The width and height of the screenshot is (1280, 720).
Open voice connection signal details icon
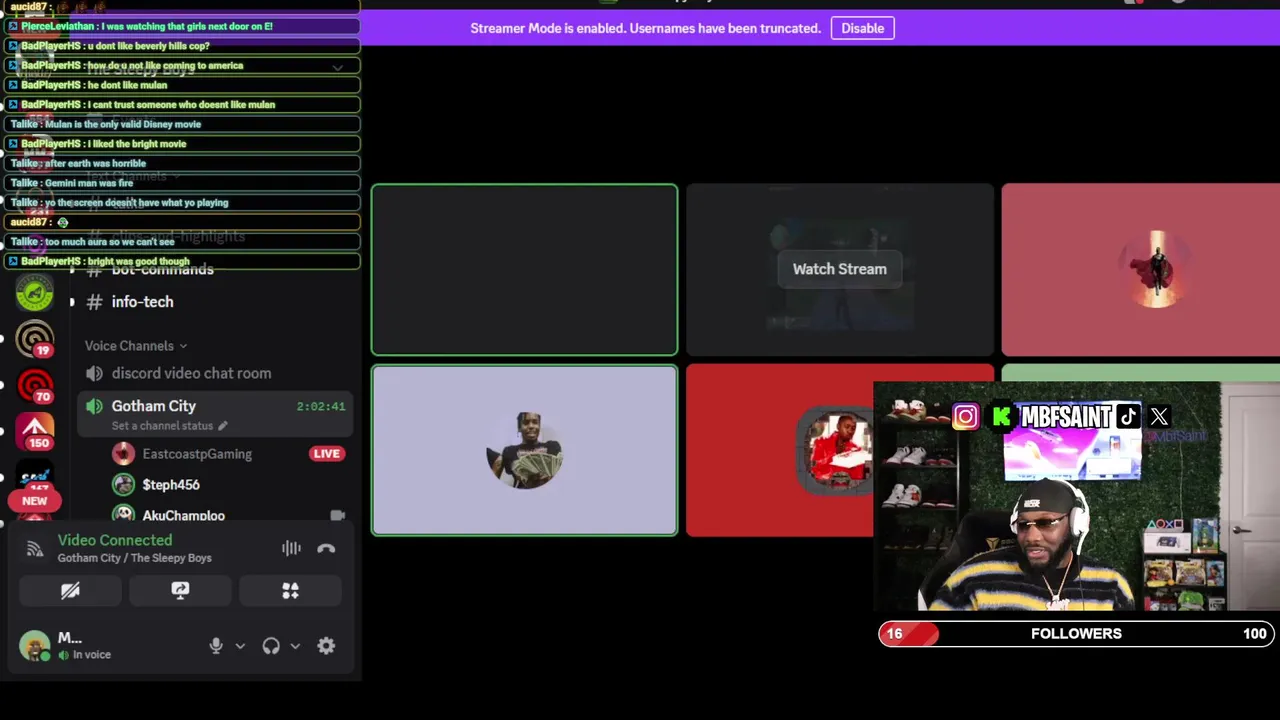(x=35, y=548)
